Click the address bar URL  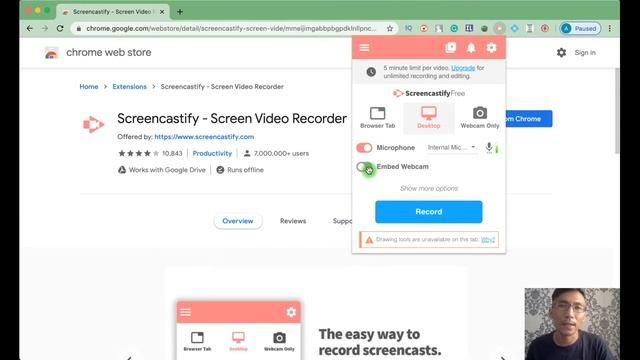coord(231,29)
